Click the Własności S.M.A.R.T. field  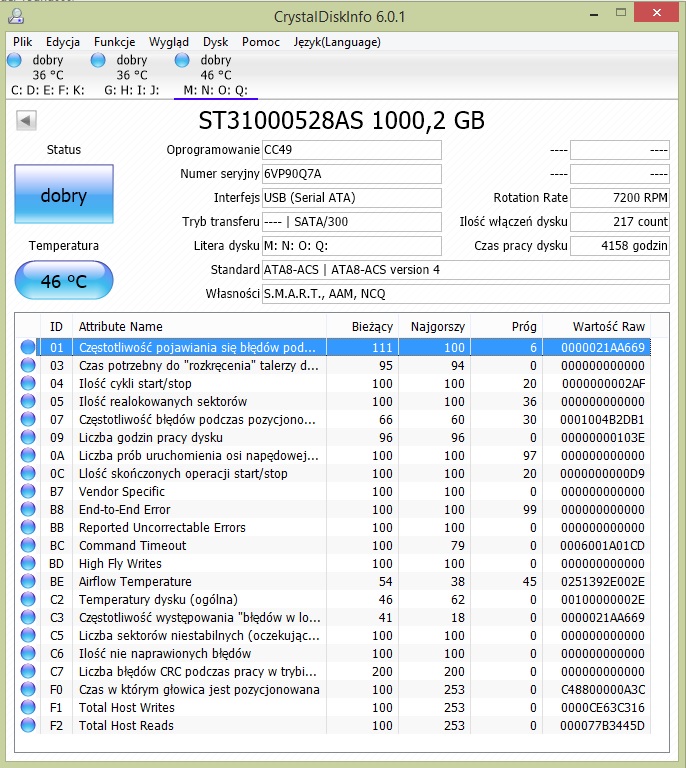pyautogui.click(x=466, y=294)
